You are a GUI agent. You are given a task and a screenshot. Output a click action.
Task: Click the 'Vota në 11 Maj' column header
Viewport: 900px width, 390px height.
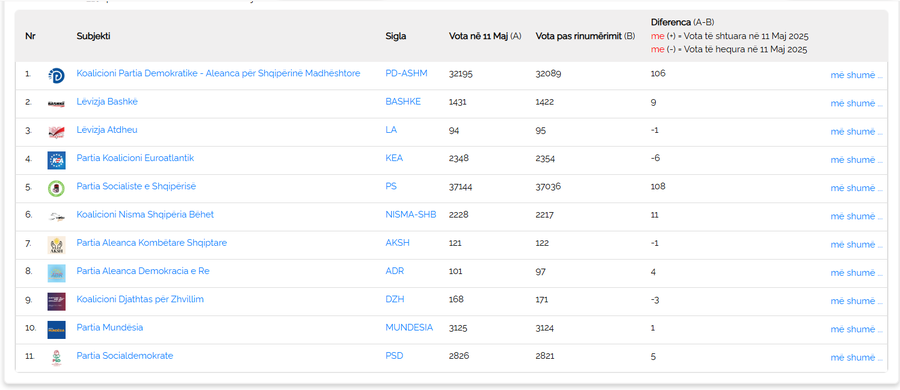pyautogui.click(x=485, y=36)
